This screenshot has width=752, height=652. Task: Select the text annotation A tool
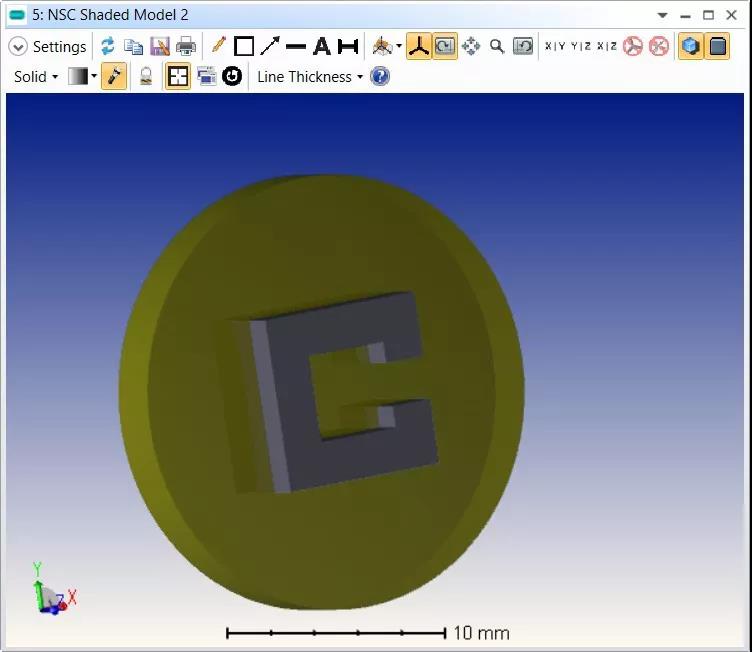click(321, 46)
